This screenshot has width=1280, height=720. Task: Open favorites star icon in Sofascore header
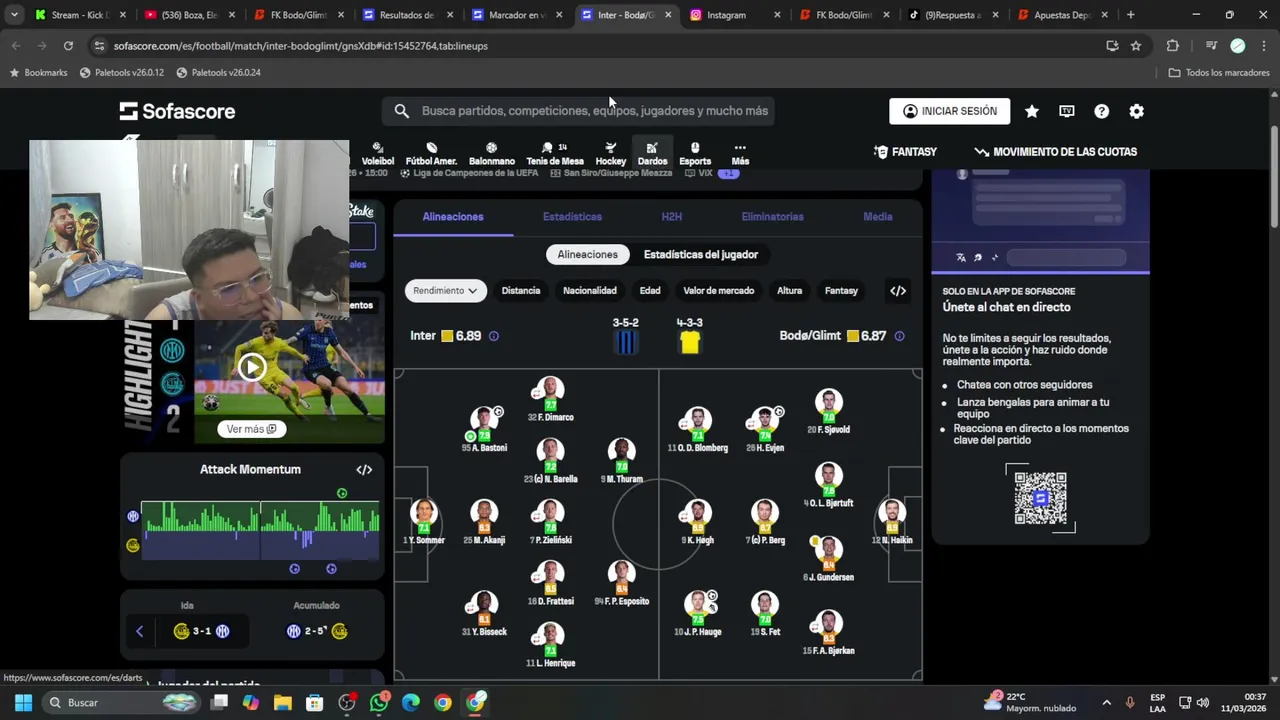tap(1032, 111)
